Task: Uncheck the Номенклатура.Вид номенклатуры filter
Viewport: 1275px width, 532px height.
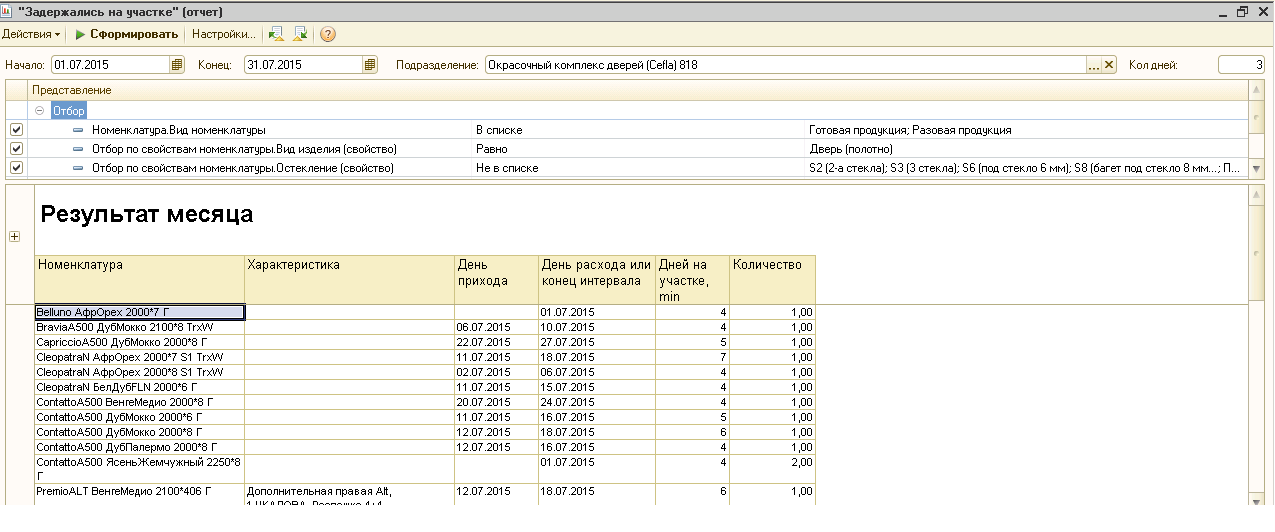Action: tap(16, 130)
